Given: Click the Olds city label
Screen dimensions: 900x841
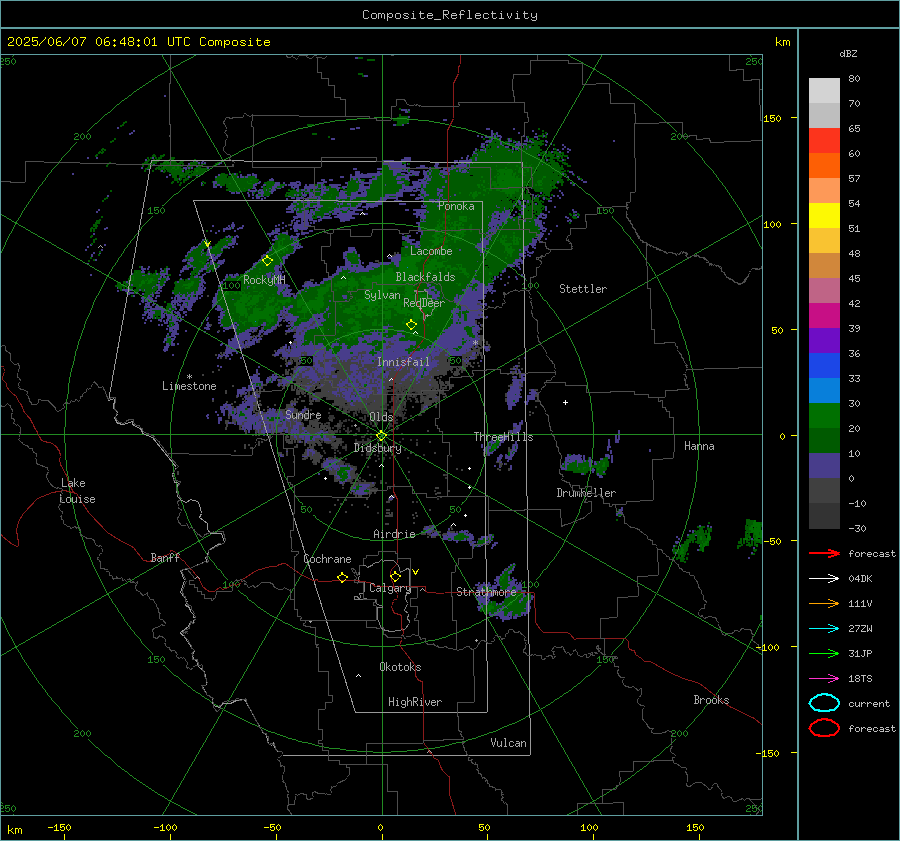Looking at the screenshot, I should click(x=381, y=417).
